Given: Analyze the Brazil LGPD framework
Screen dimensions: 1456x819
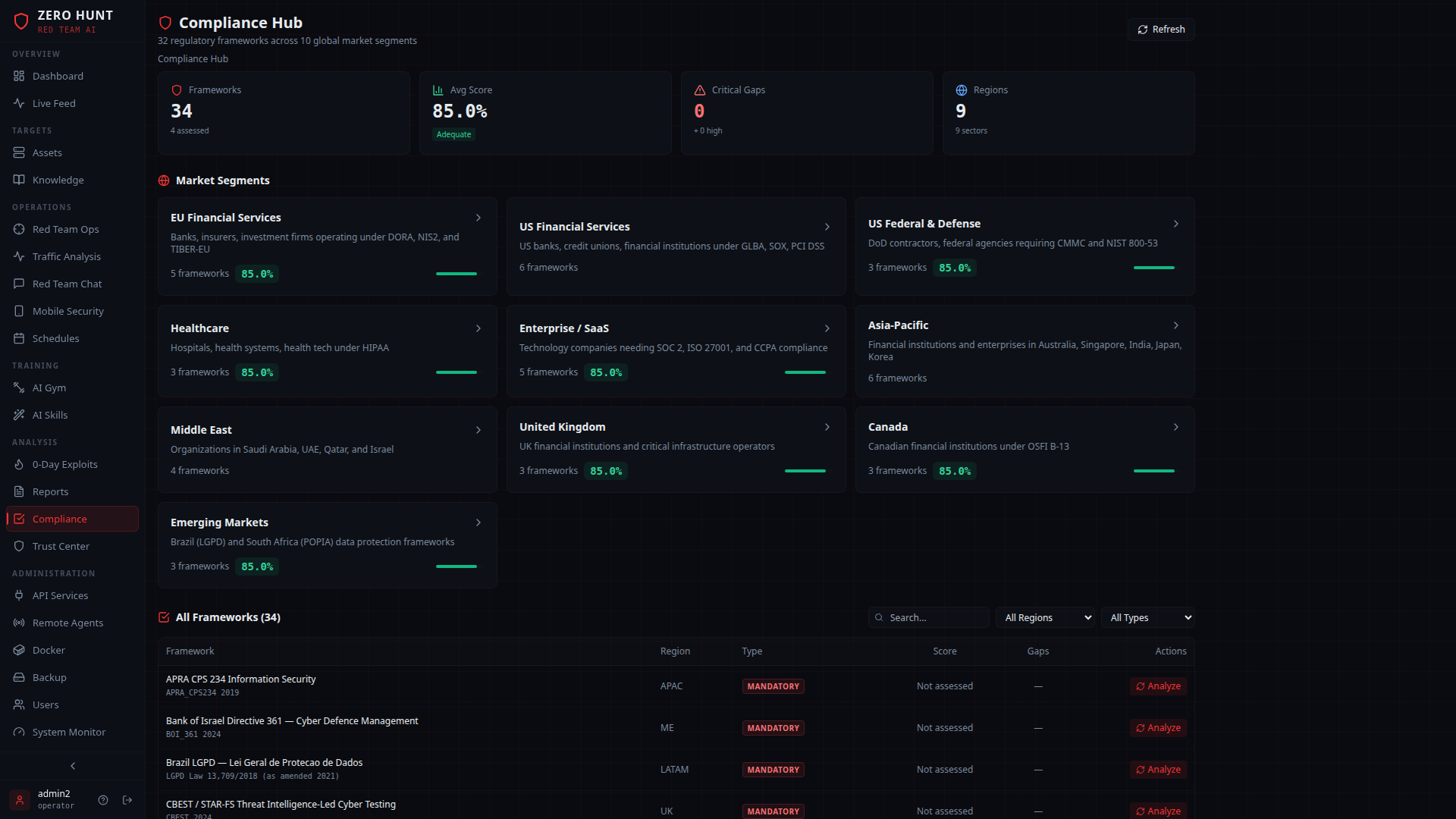Looking at the screenshot, I should tap(1158, 769).
